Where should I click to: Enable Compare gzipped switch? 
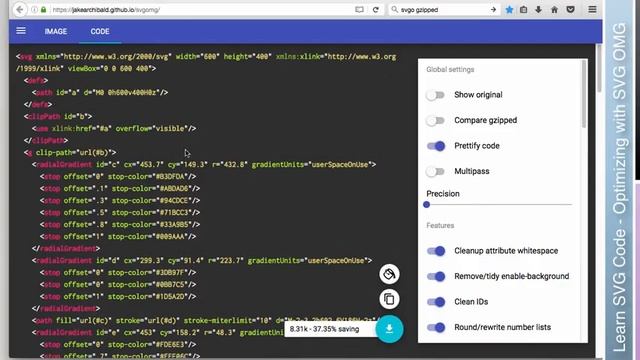[x=436, y=120]
